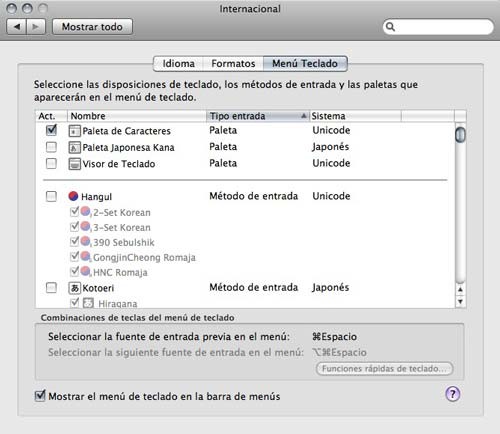The height and width of the screenshot is (434, 500).
Task: Select the Paleta de Caracteres name
Action: [x=126, y=131]
